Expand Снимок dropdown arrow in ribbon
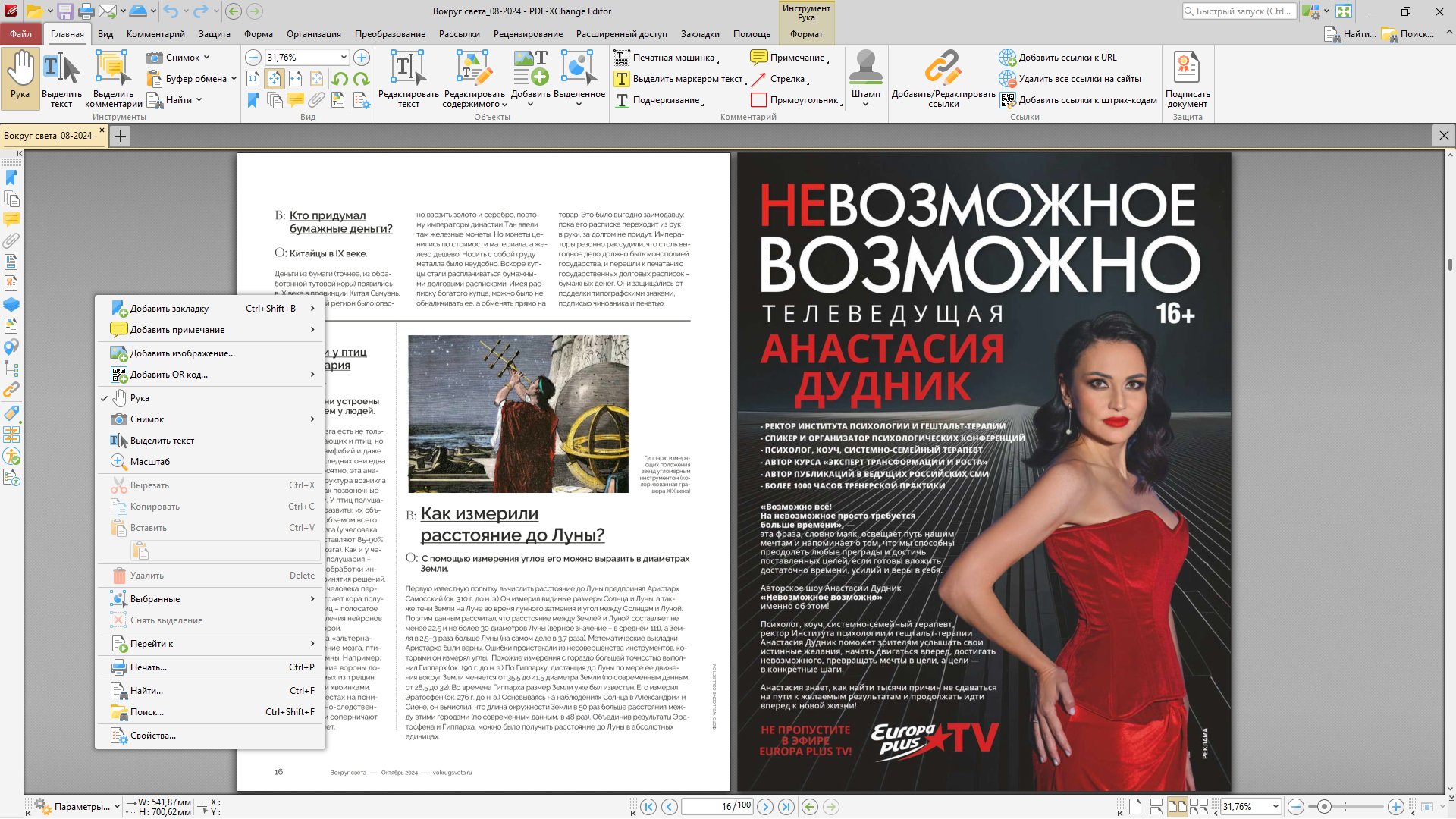This screenshot has width=1456, height=819. coord(206,58)
